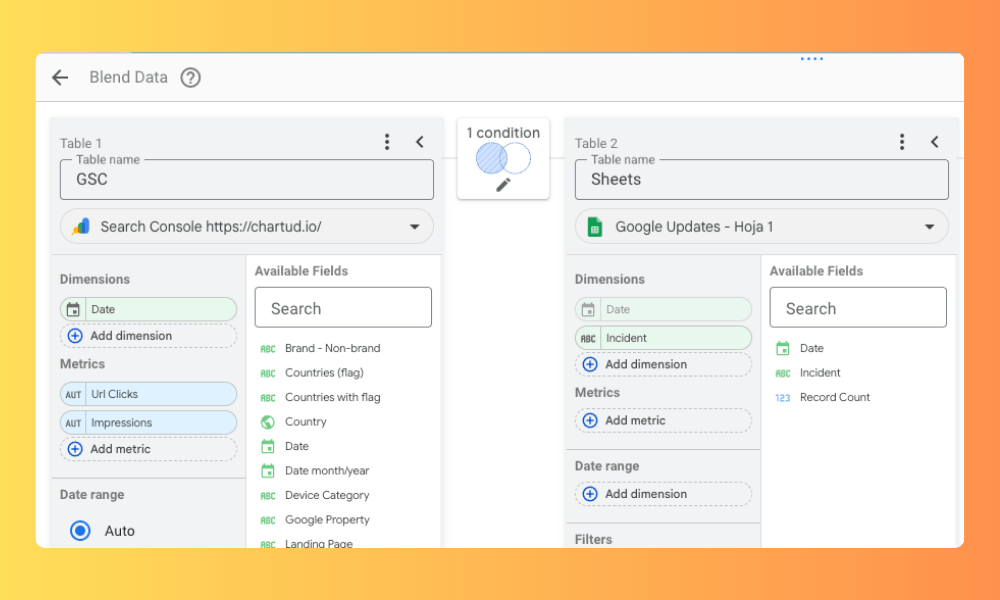Viewport: 1000px width, 600px height.
Task: Open the Blend Data help icon
Action: [x=190, y=78]
